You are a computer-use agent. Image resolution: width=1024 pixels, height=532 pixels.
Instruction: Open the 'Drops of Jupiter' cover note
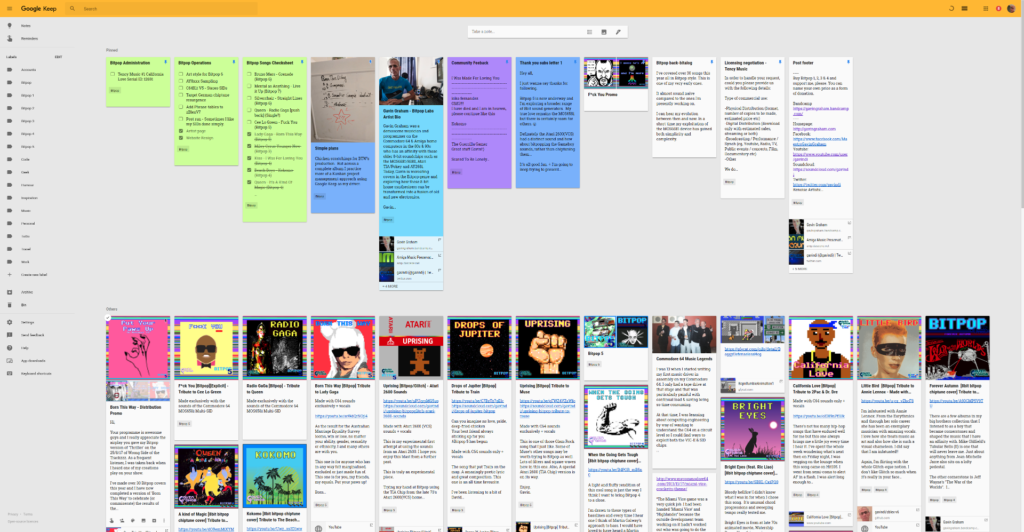(x=479, y=348)
